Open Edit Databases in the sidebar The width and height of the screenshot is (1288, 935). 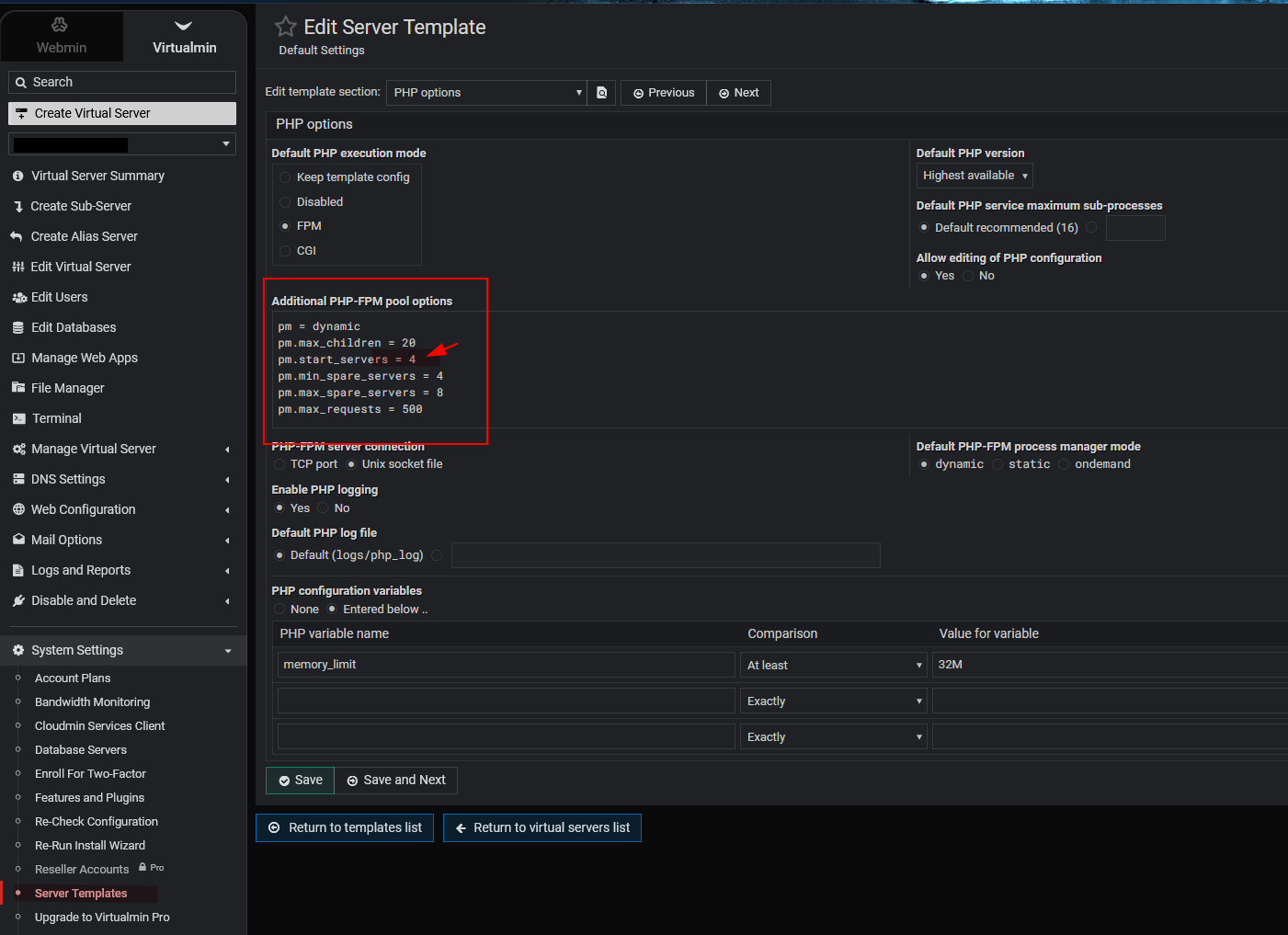pos(74,327)
